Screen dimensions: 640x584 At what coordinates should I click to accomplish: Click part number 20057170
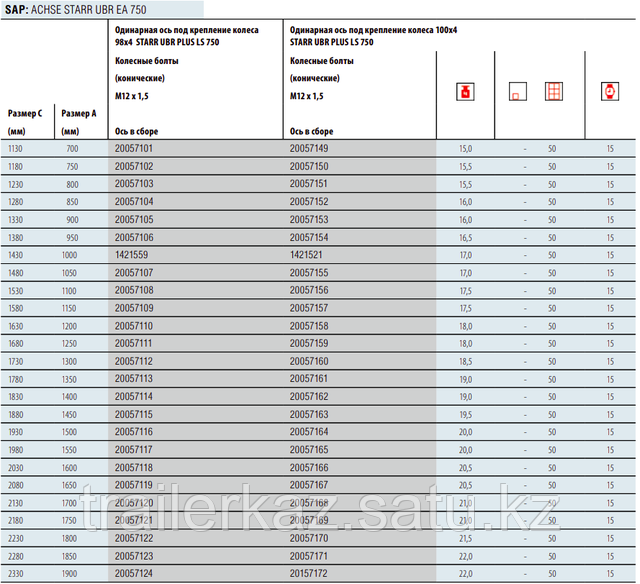(309, 538)
